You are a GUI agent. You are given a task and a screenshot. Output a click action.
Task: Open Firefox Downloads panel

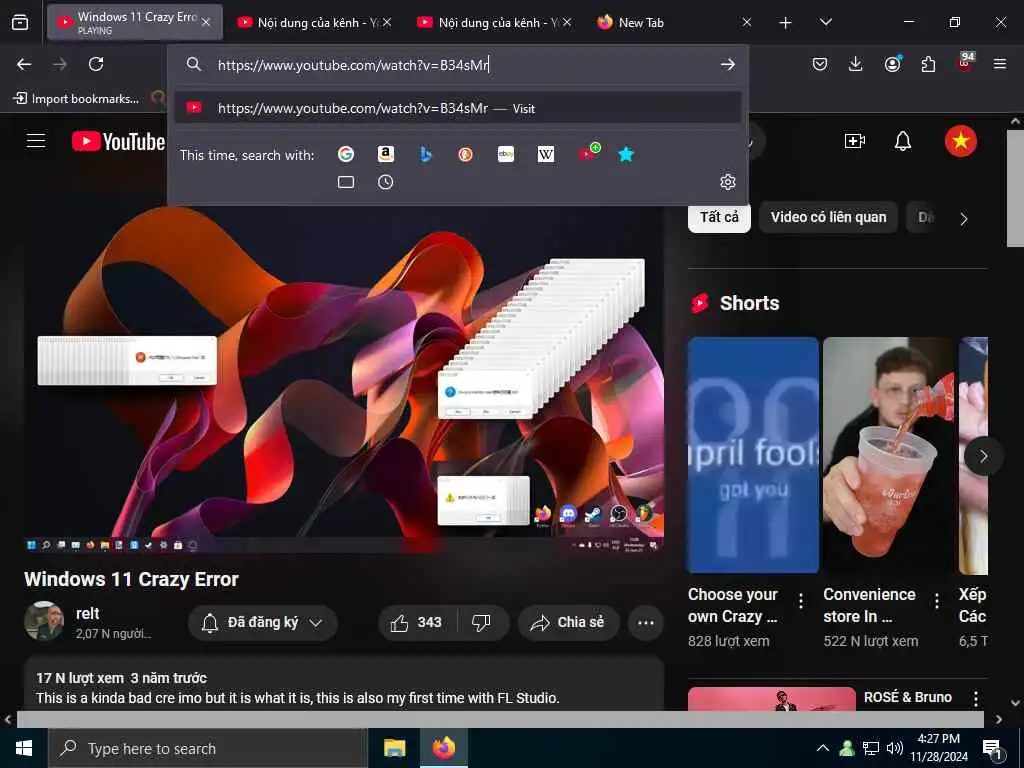click(856, 64)
